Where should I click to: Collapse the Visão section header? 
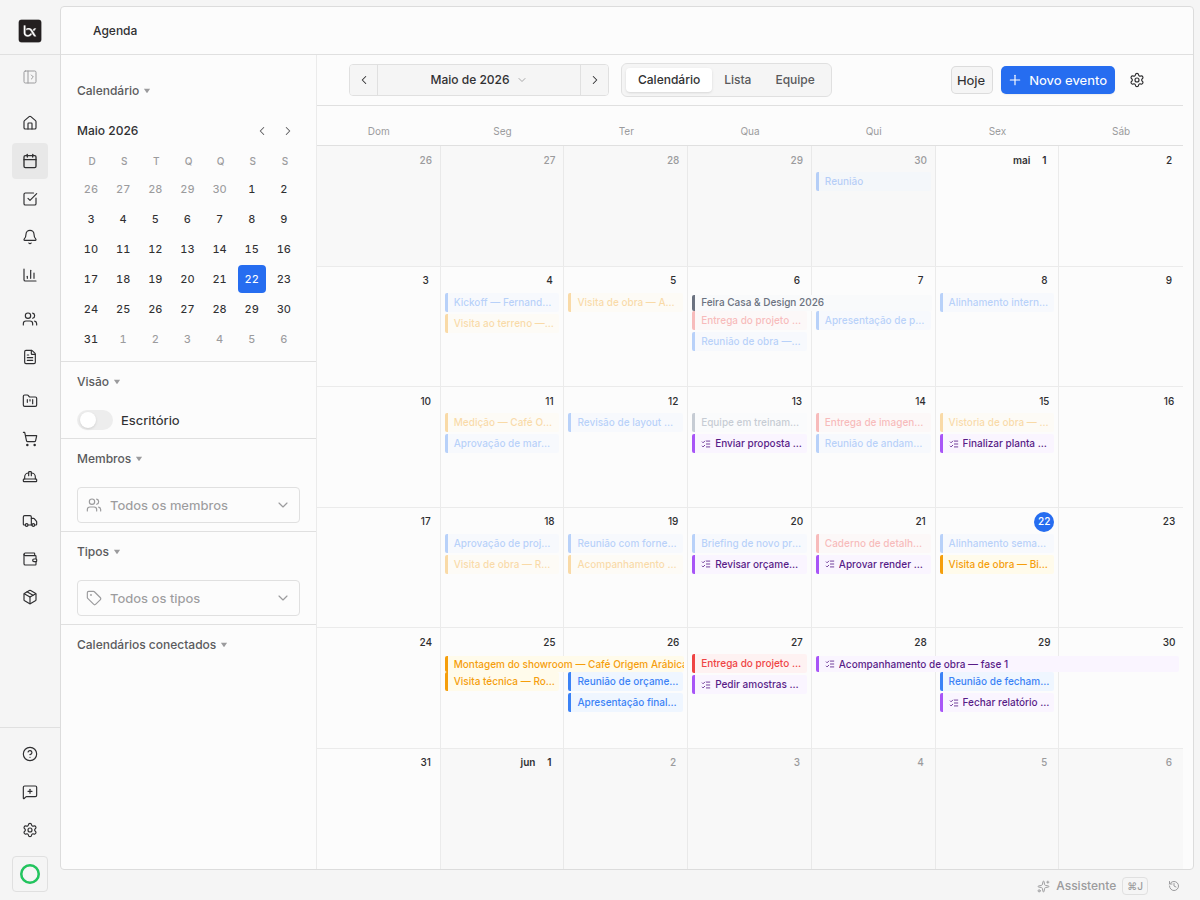pyautogui.click(x=99, y=382)
